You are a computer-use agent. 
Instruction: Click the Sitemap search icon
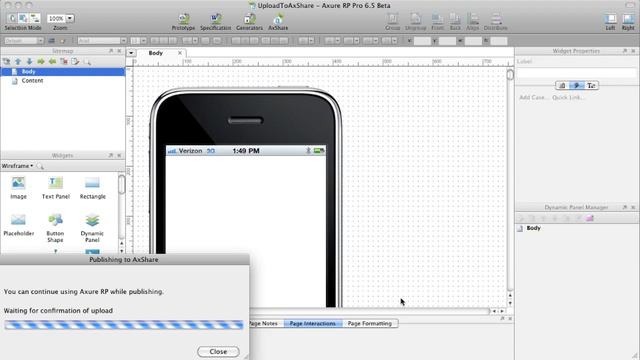pos(87,62)
